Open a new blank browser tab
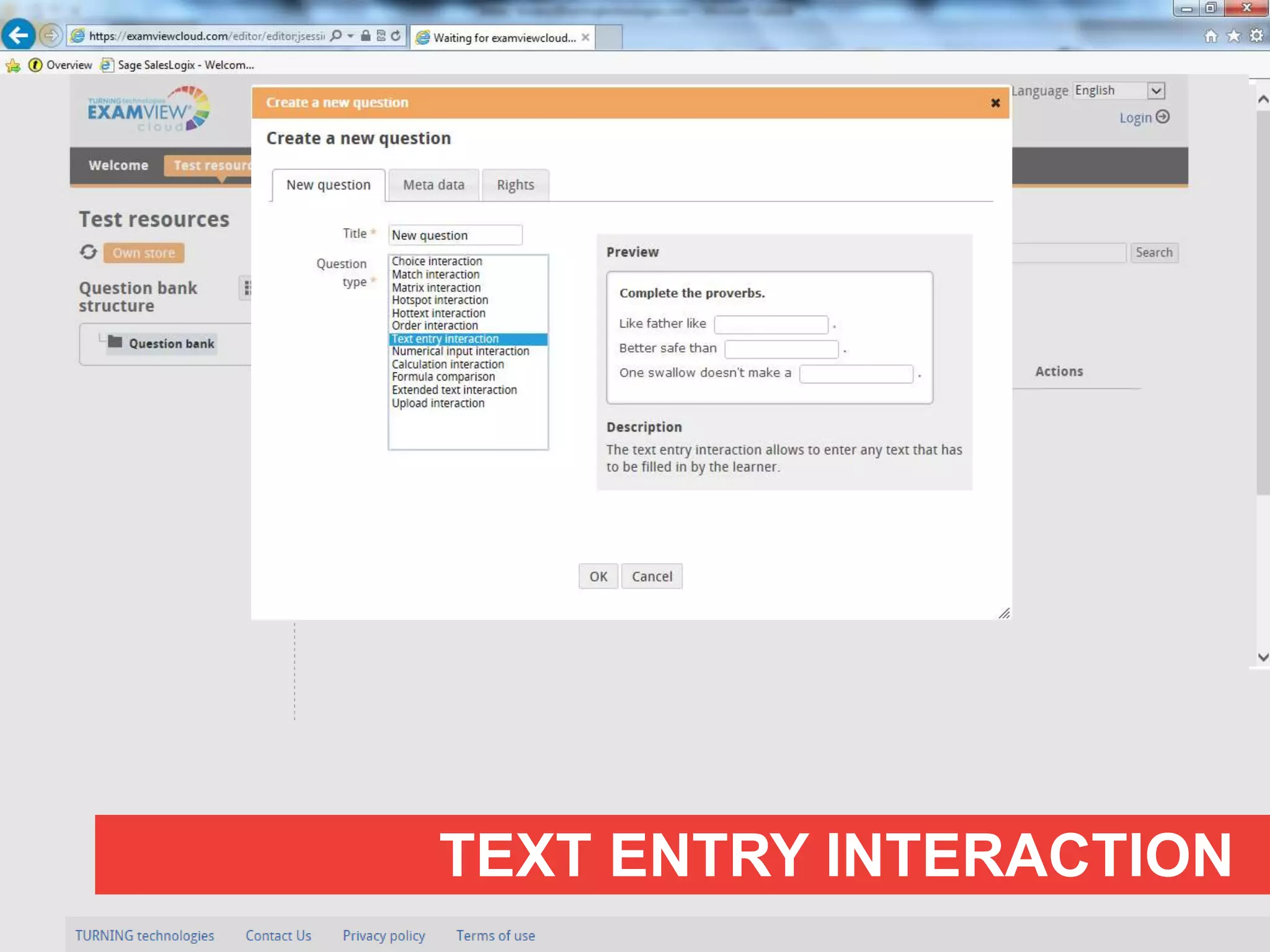The width and height of the screenshot is (1270, 952). pyautogui.click(x=609, y=37)
